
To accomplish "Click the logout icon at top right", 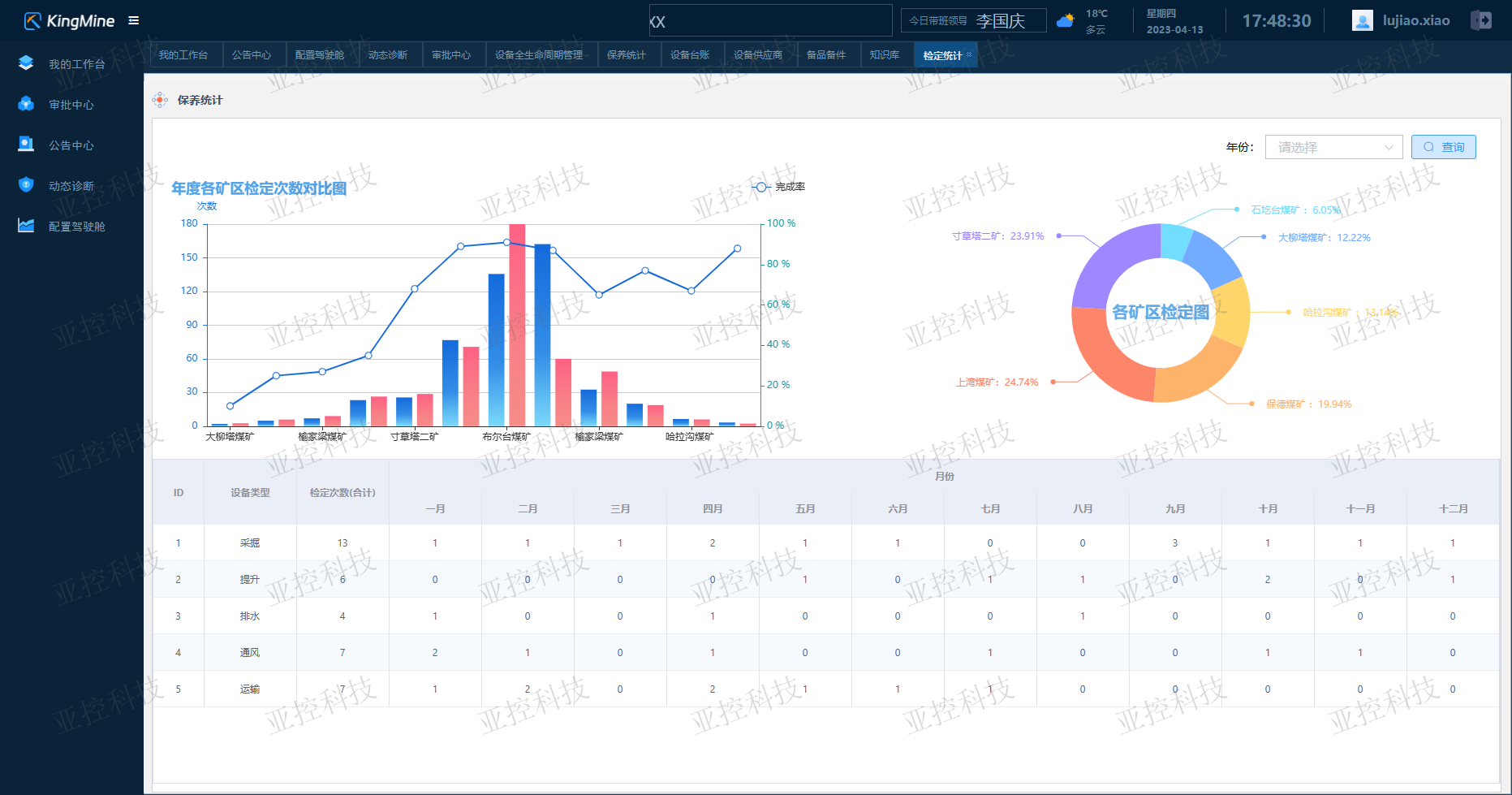I will click(x=1481, y=20).
